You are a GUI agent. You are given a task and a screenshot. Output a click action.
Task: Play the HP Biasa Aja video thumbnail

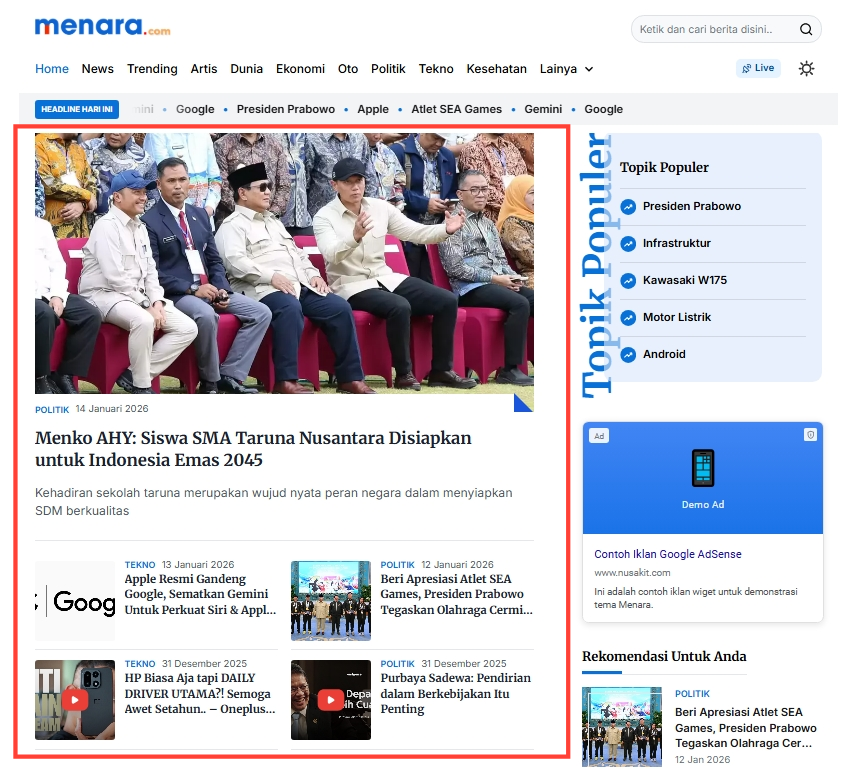(x=75, y=700)
